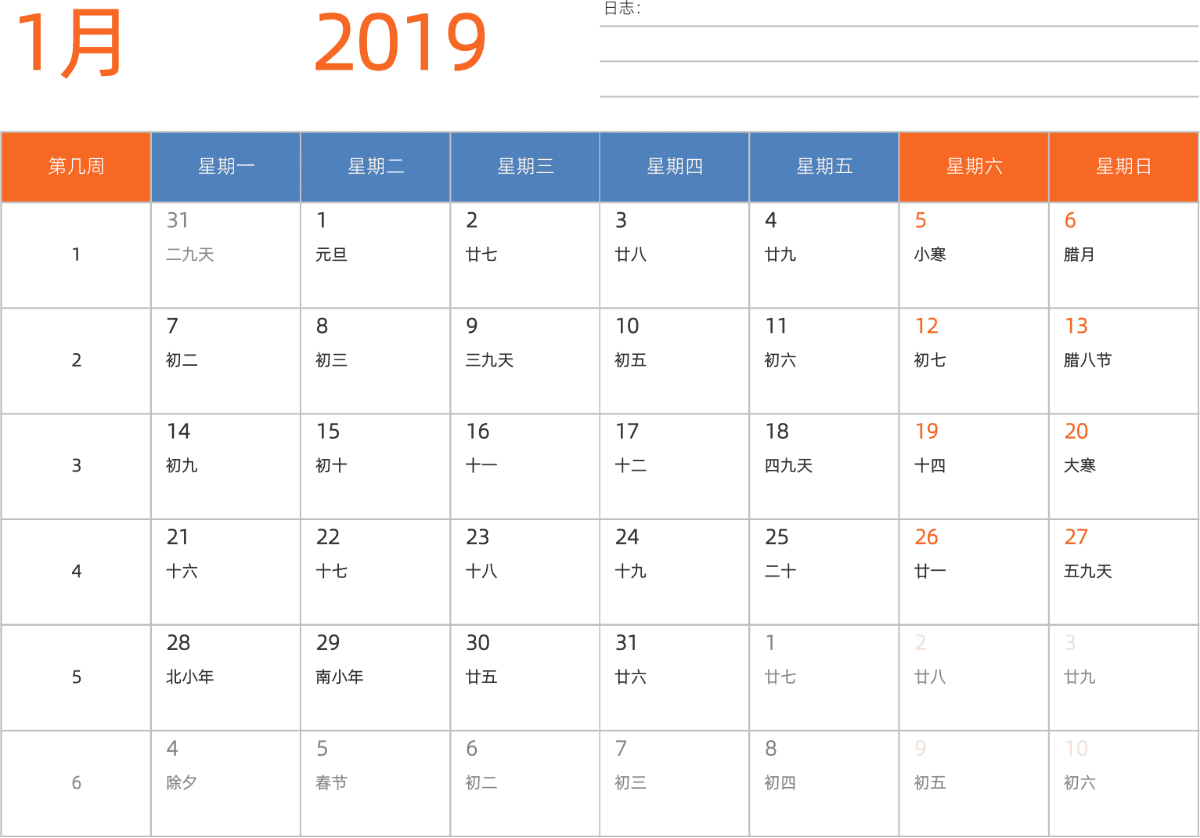Click the date number 14
Screen dimensions: 1200x838
[x=178, y=432]
